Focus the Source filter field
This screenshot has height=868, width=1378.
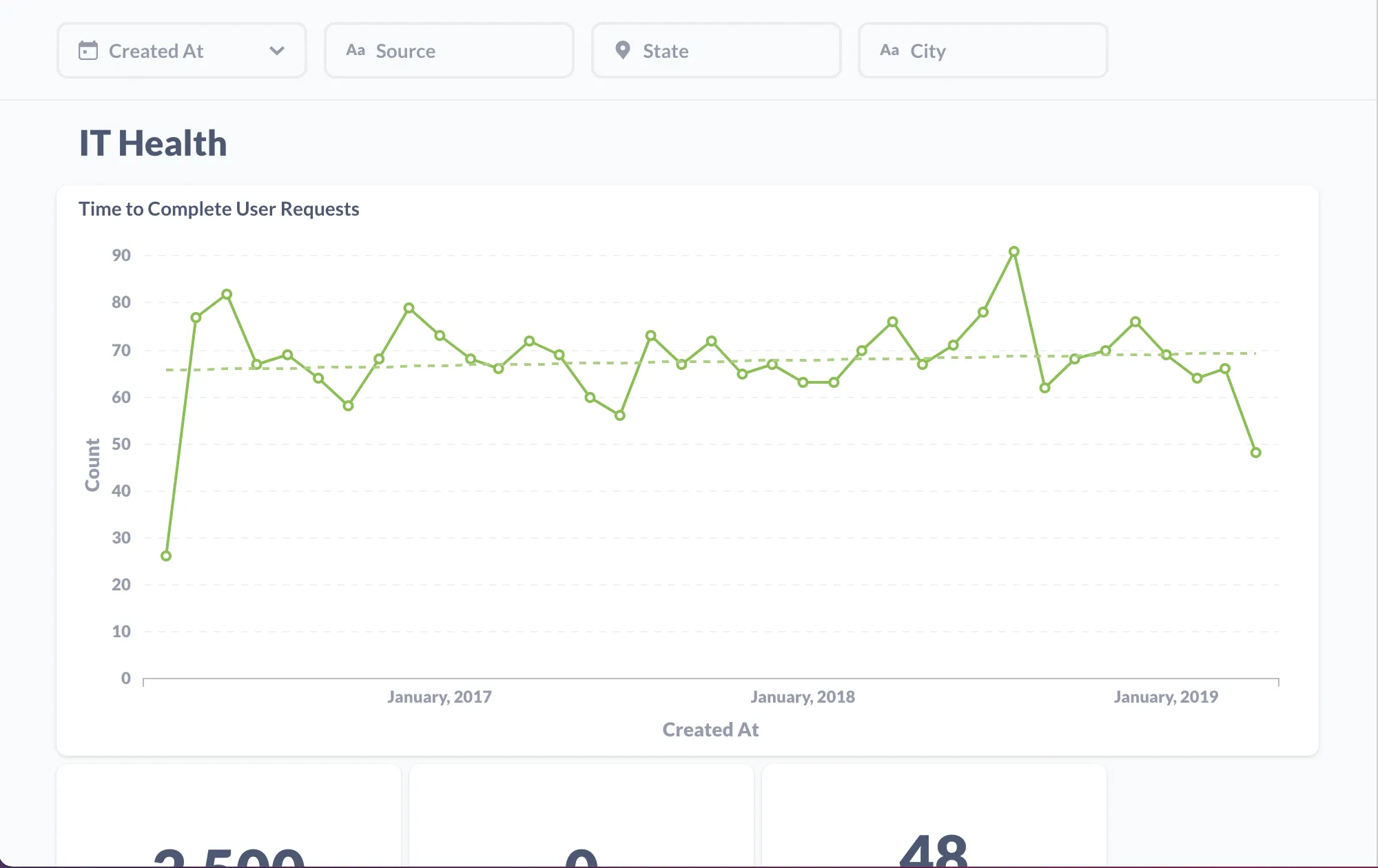[449, 51]
